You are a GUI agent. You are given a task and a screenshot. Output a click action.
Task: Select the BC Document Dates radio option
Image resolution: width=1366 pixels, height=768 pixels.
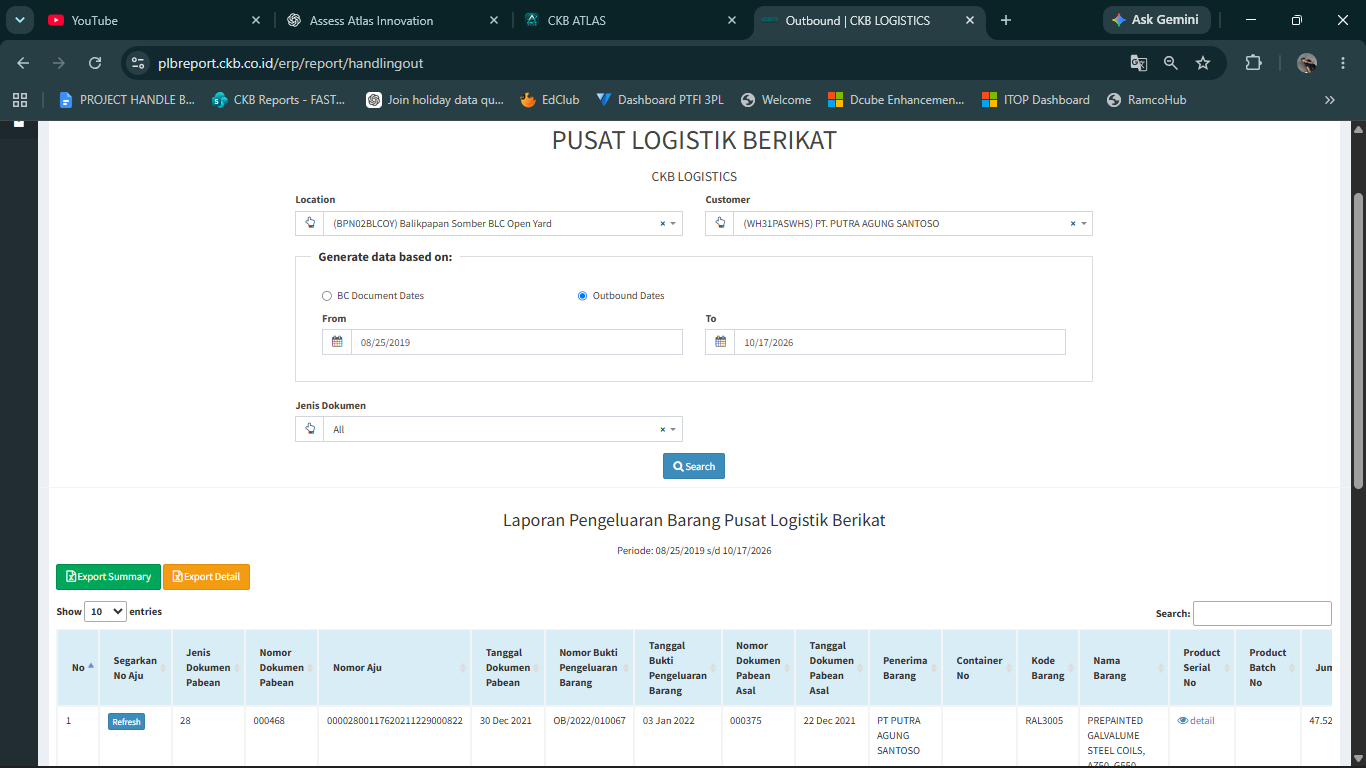click(327, 296)
